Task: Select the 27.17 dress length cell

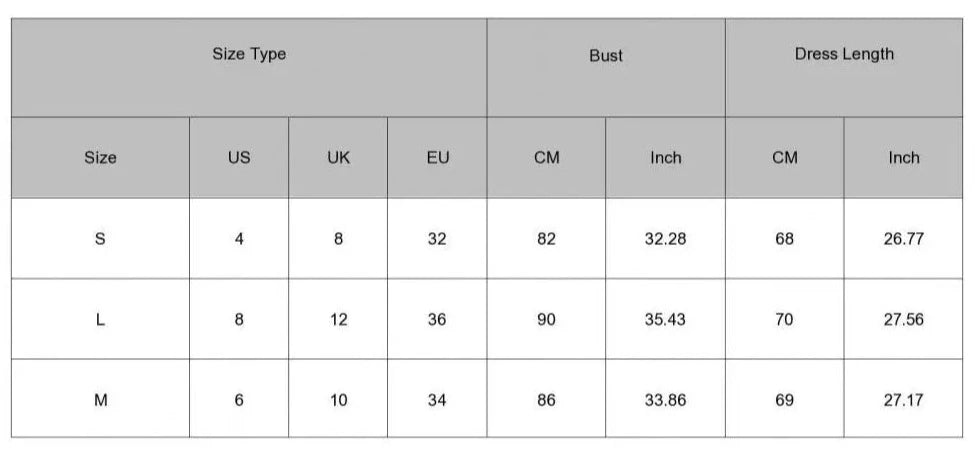Action: (x=903, y=400)
